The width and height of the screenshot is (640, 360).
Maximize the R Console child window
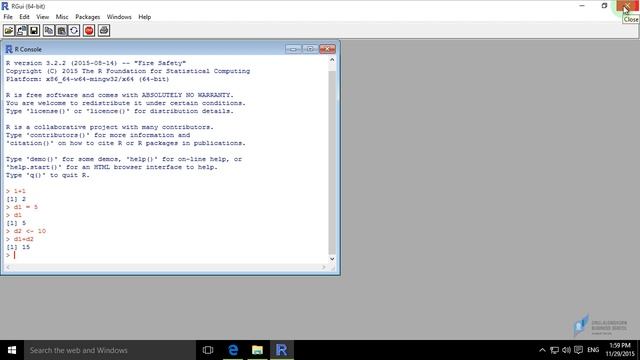(x=310, y=49)
